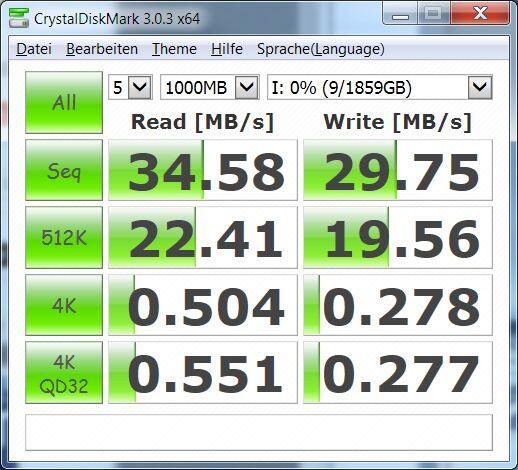The width and height of the screenshot is (518, 470).
Task: Open the Bearbeiten menu
Action: point(102,49)
